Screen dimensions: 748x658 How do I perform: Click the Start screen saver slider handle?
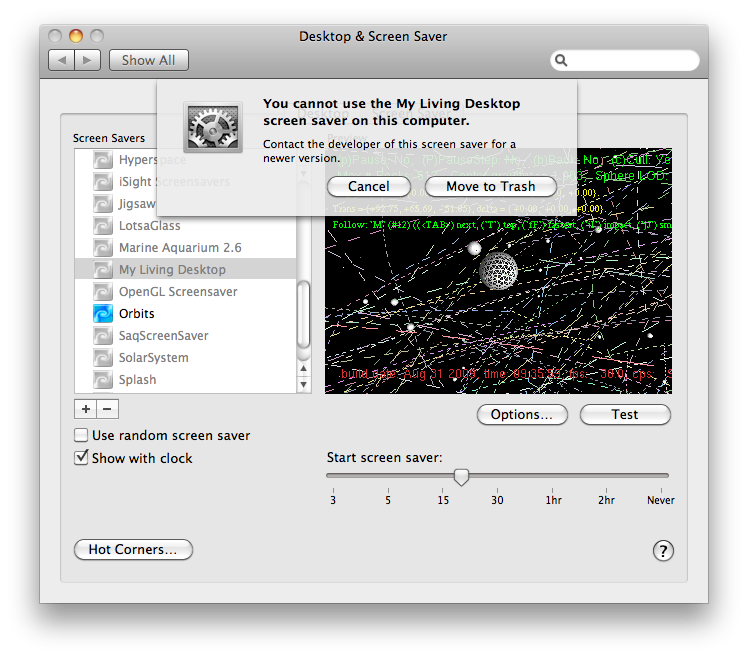[x=461, y=477]
